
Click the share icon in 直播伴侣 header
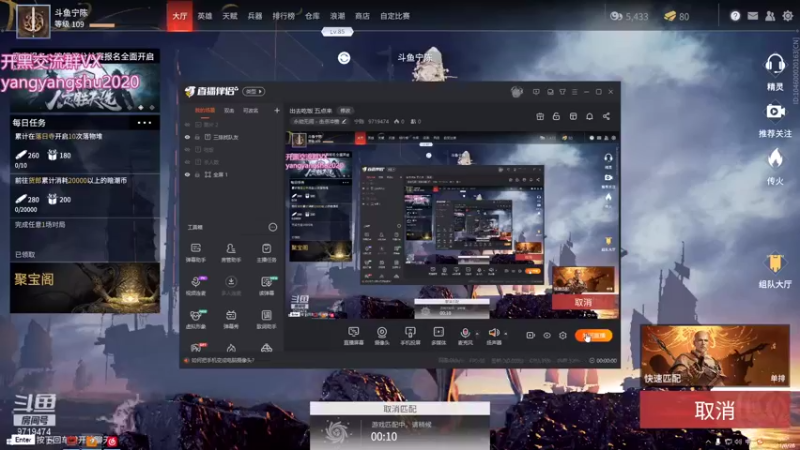[606, 116]
